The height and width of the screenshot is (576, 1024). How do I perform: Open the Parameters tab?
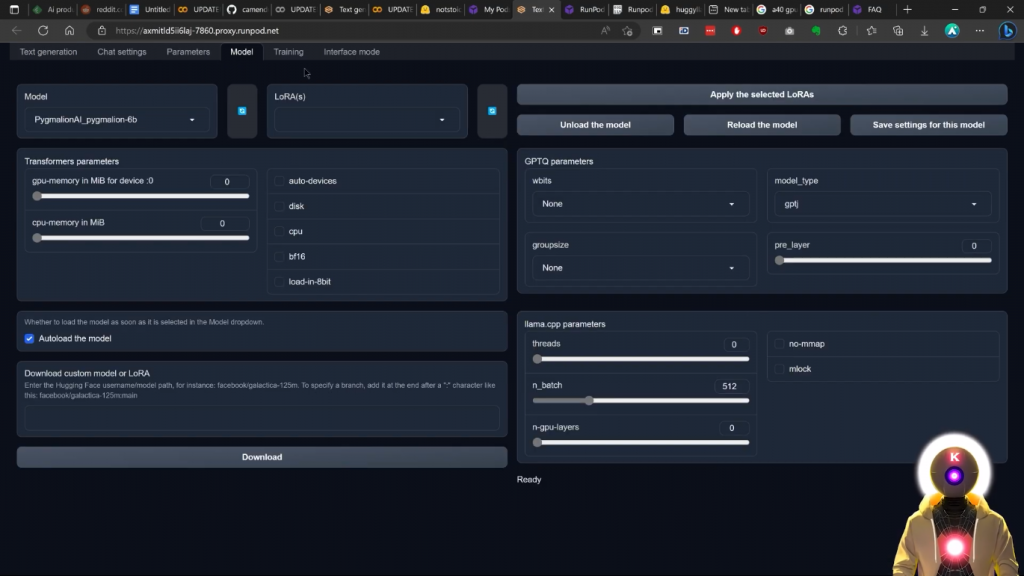point(188,52)
